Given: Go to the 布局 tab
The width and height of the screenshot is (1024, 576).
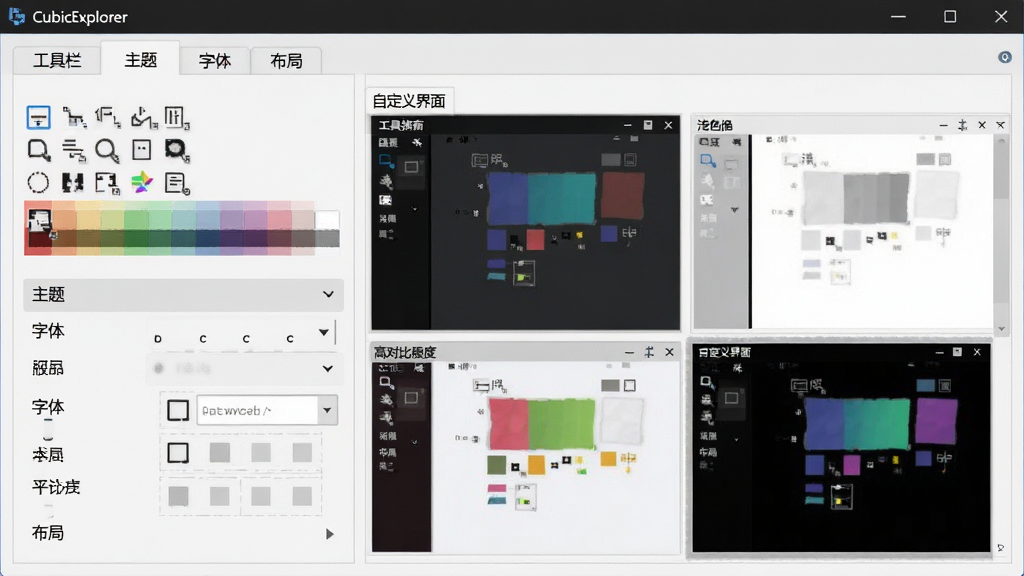Looking at the screenshot, I should [286, 61].
